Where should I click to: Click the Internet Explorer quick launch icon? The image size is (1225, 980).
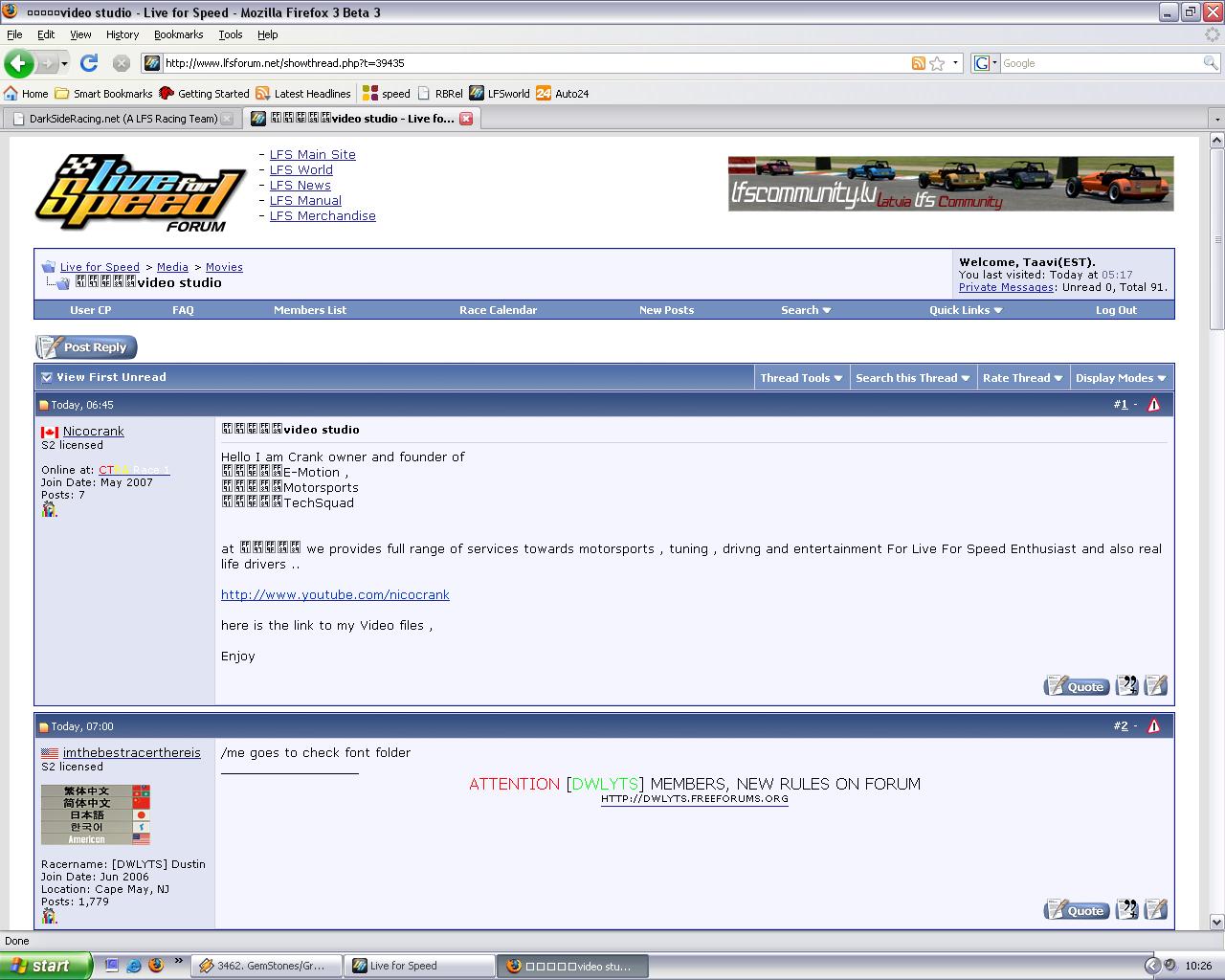coord(134,965)
